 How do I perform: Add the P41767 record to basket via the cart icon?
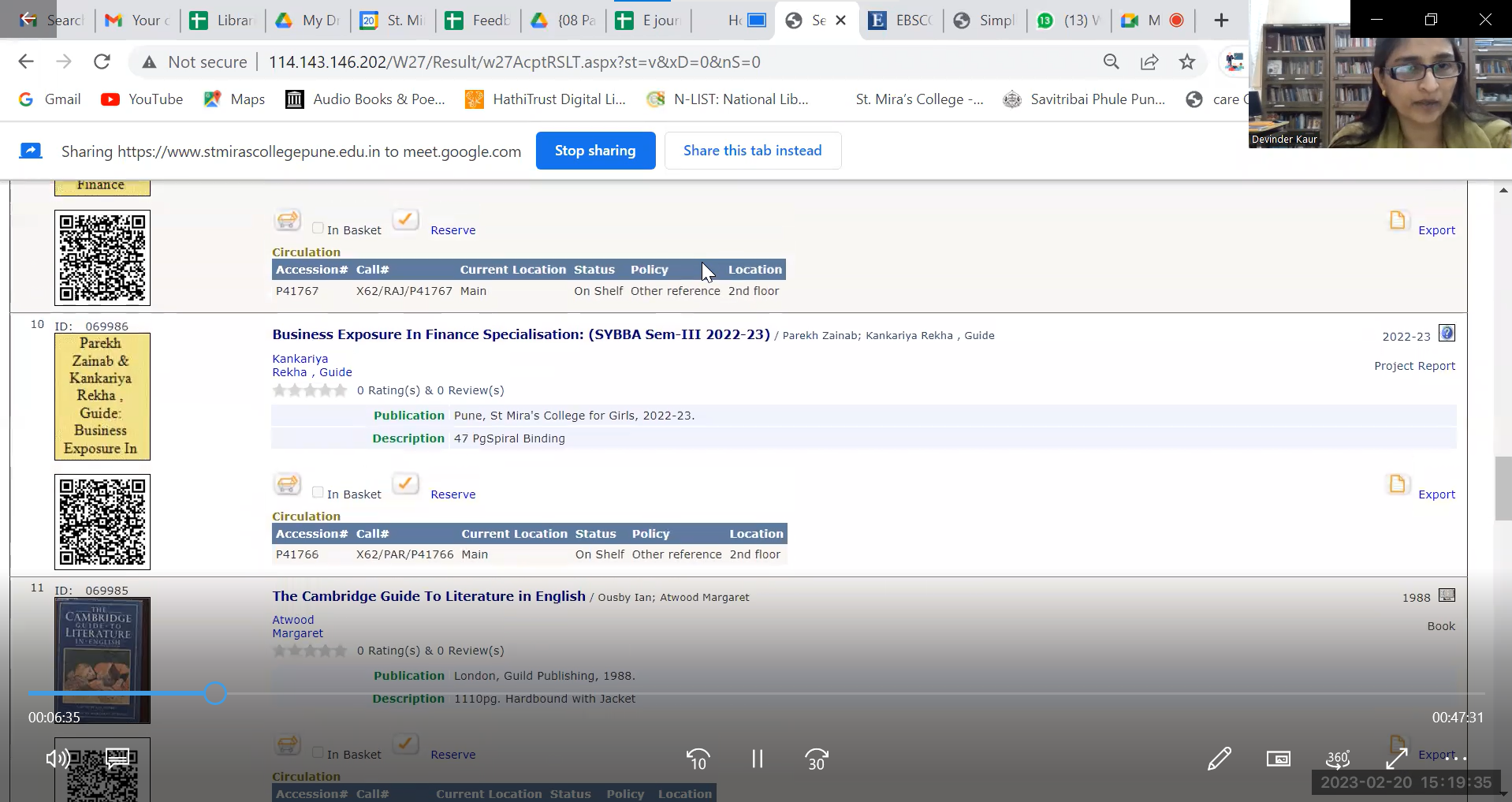tap(288, 220)
